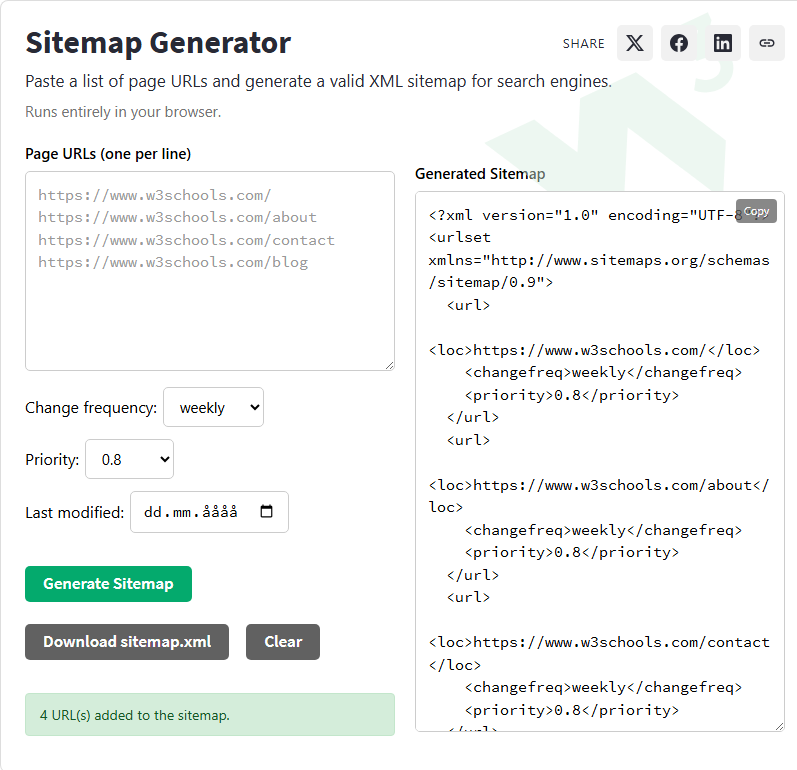Open the Priority dropdown
This screenshot has width=797, height=770.
(130, 459)
